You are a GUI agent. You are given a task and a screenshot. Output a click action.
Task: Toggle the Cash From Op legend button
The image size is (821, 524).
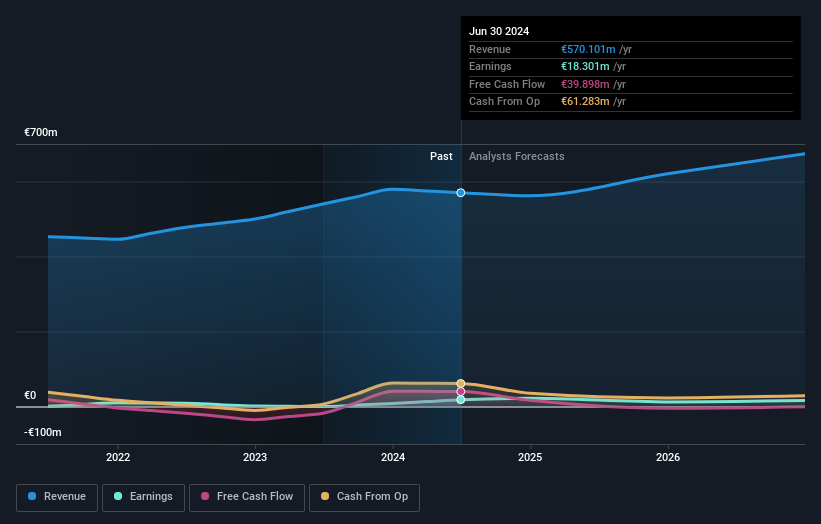click(x=364, y=497)
